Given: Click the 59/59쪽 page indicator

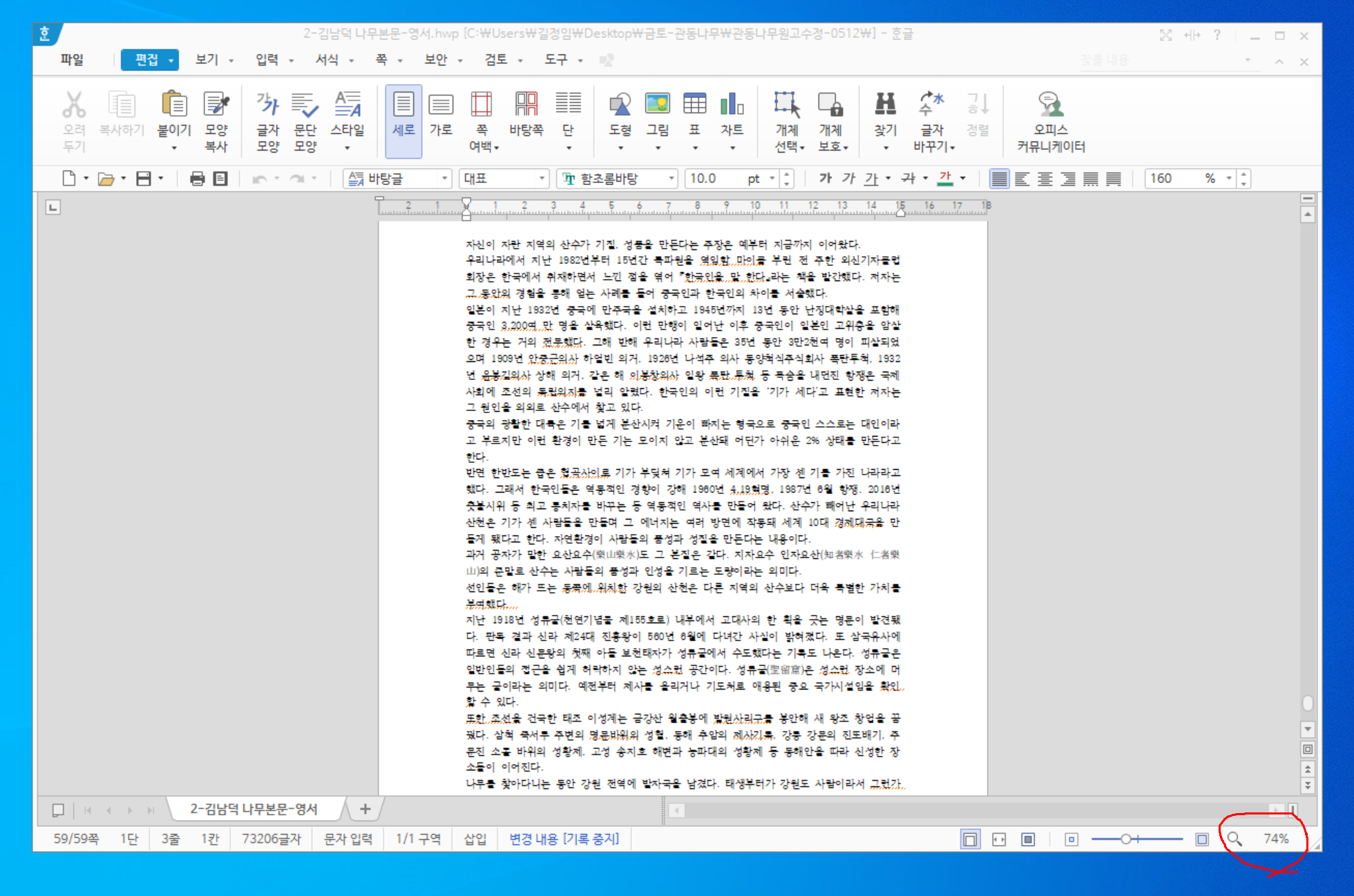Looking at the screenshot, I should 76,839.
